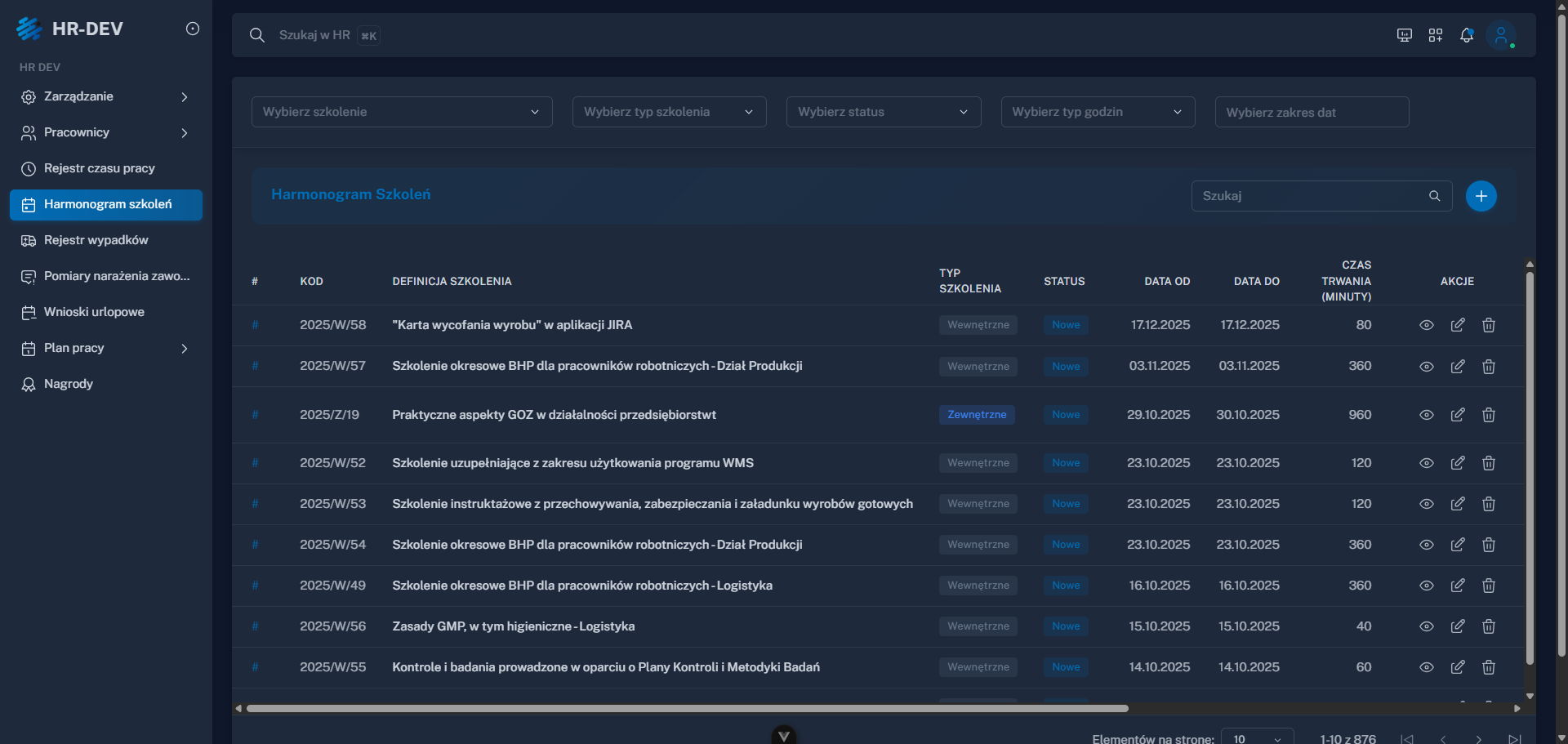Image resolution: width=1568 pixels, height=744 pixels.
Task: Select the Rejestr wypadków sidebar item
Action: coord(96,240)
